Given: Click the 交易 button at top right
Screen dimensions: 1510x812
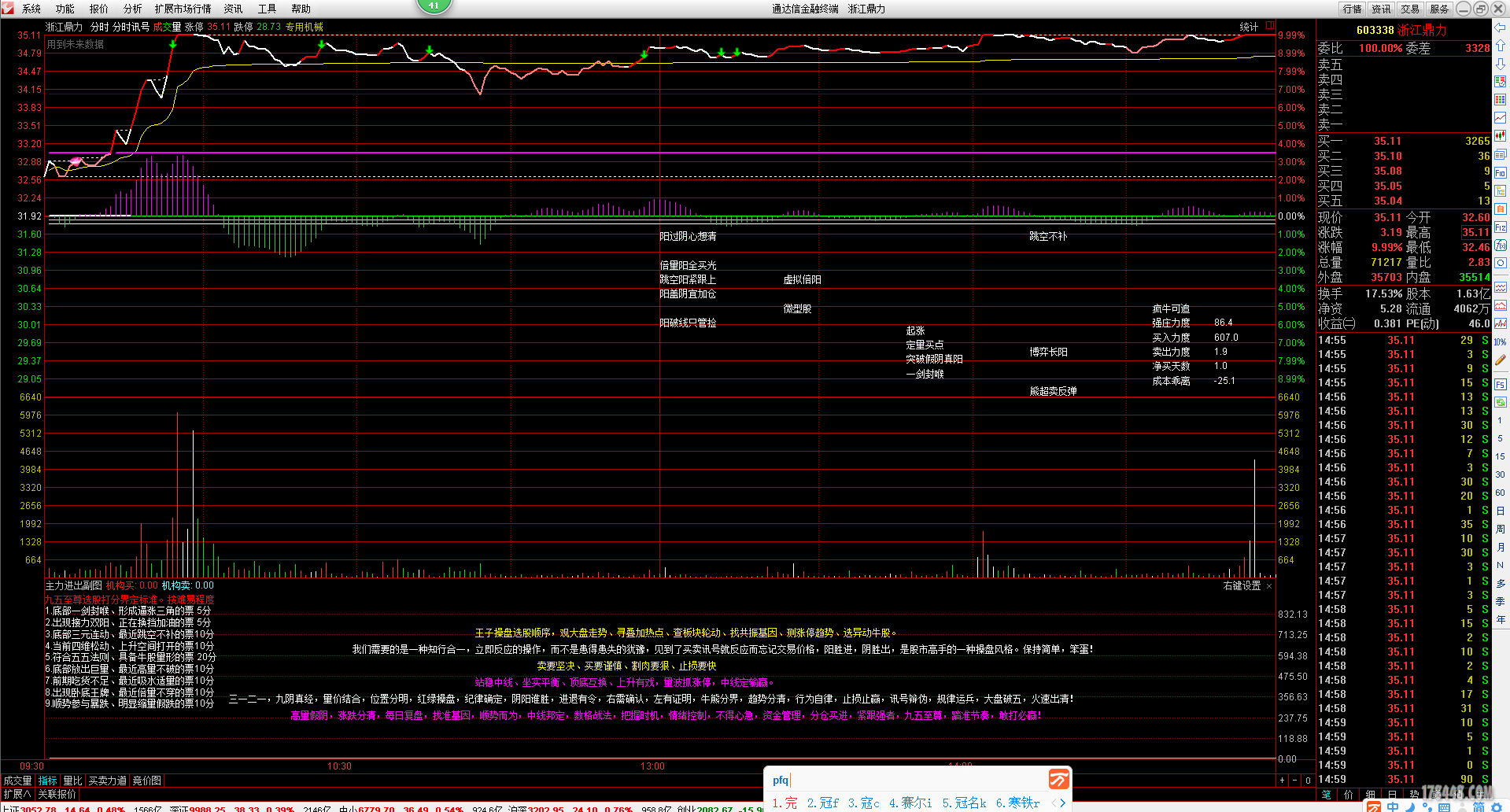Looking at the screenshot, I should 1411,9.
